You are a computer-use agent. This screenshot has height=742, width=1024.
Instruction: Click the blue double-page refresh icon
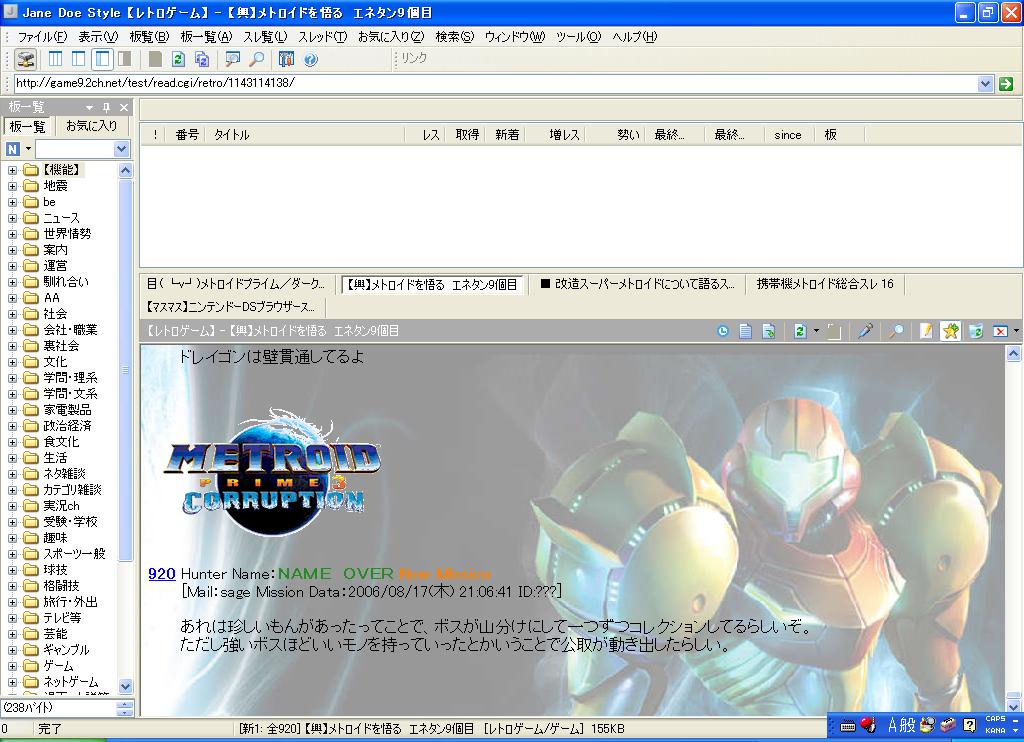tap(202, 59)
